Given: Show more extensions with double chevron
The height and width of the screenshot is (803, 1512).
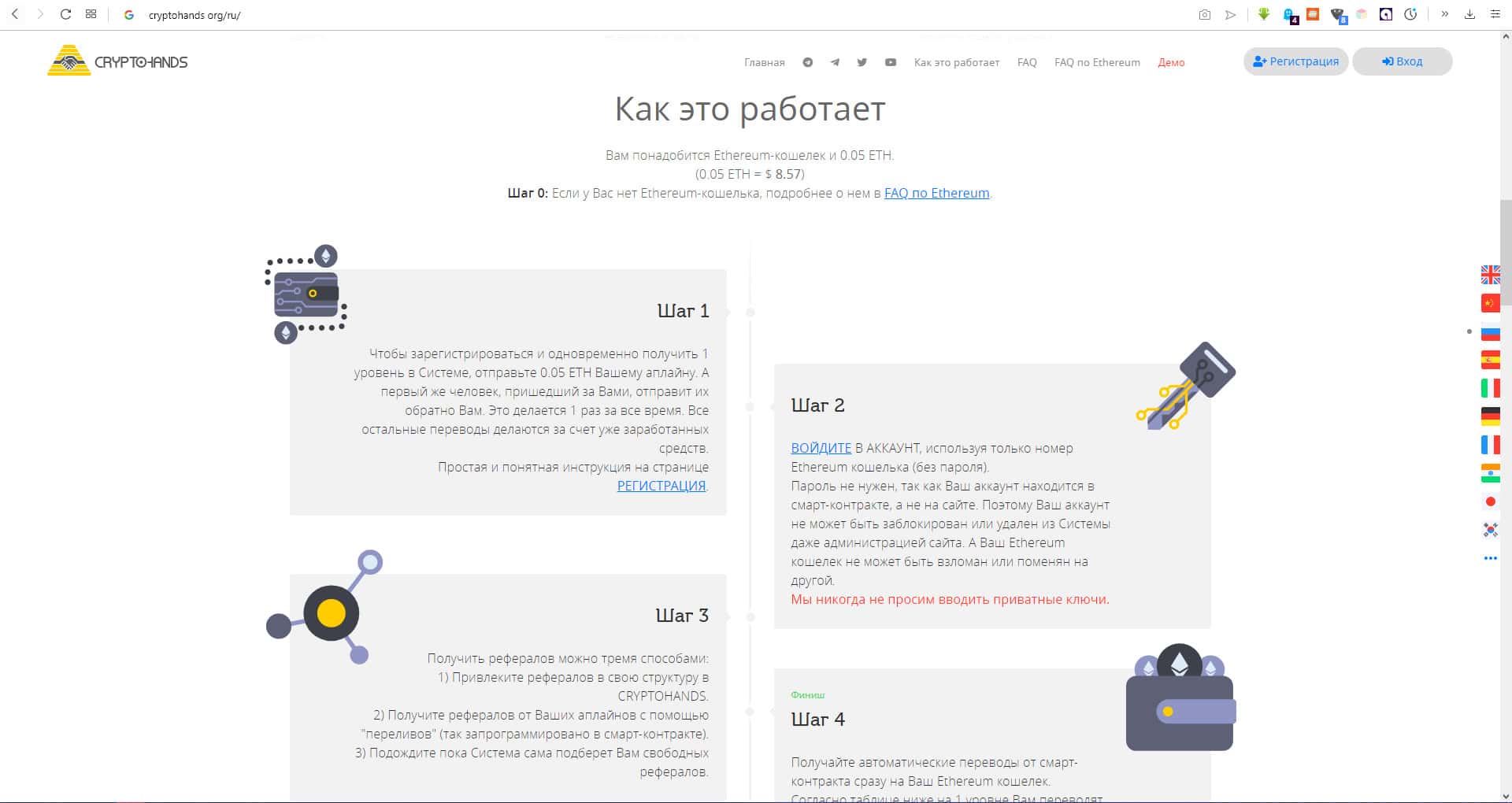Looking at the screenshot, I should [x=1444, y=14].
